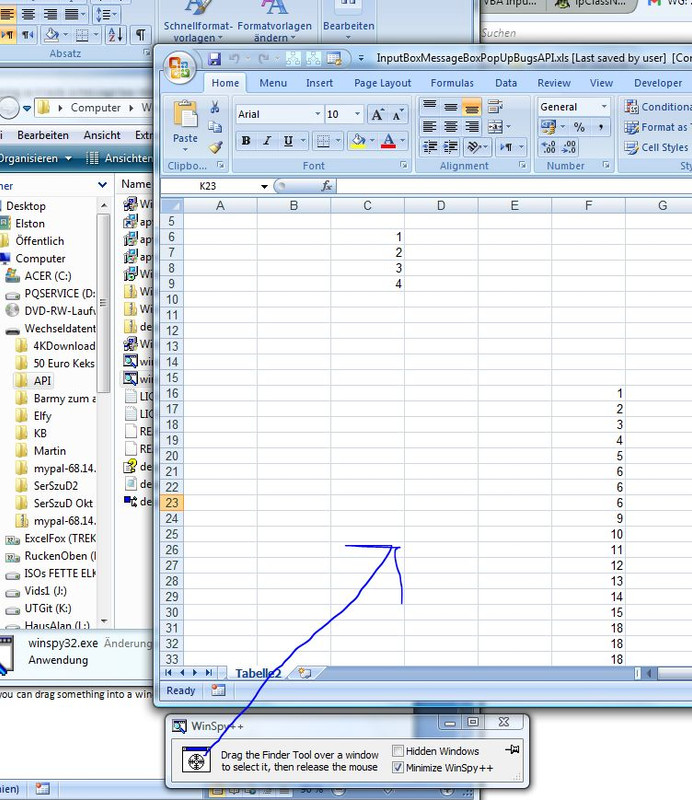
Task: Click the Cut scissors icon
Action: [215, 107]
